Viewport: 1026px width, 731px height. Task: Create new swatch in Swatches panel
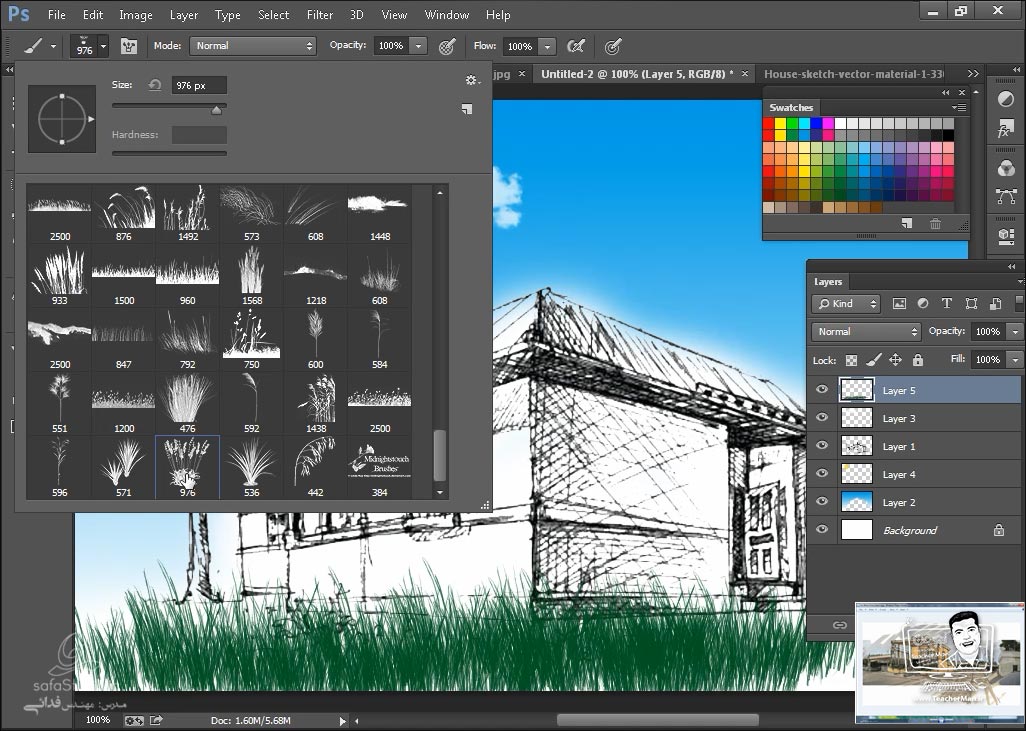coord(906,224)
